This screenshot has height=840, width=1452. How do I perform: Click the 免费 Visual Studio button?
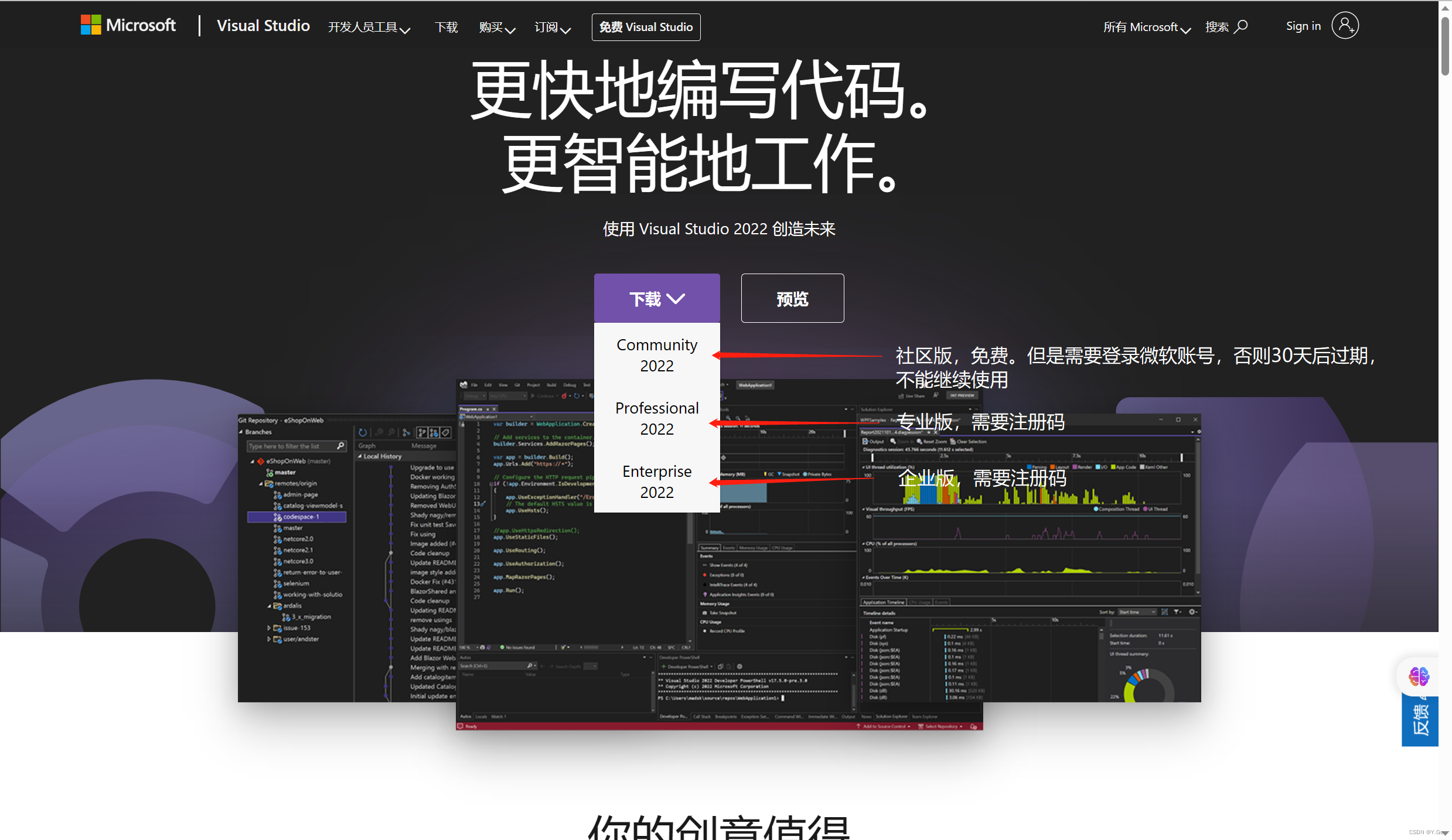646,27
